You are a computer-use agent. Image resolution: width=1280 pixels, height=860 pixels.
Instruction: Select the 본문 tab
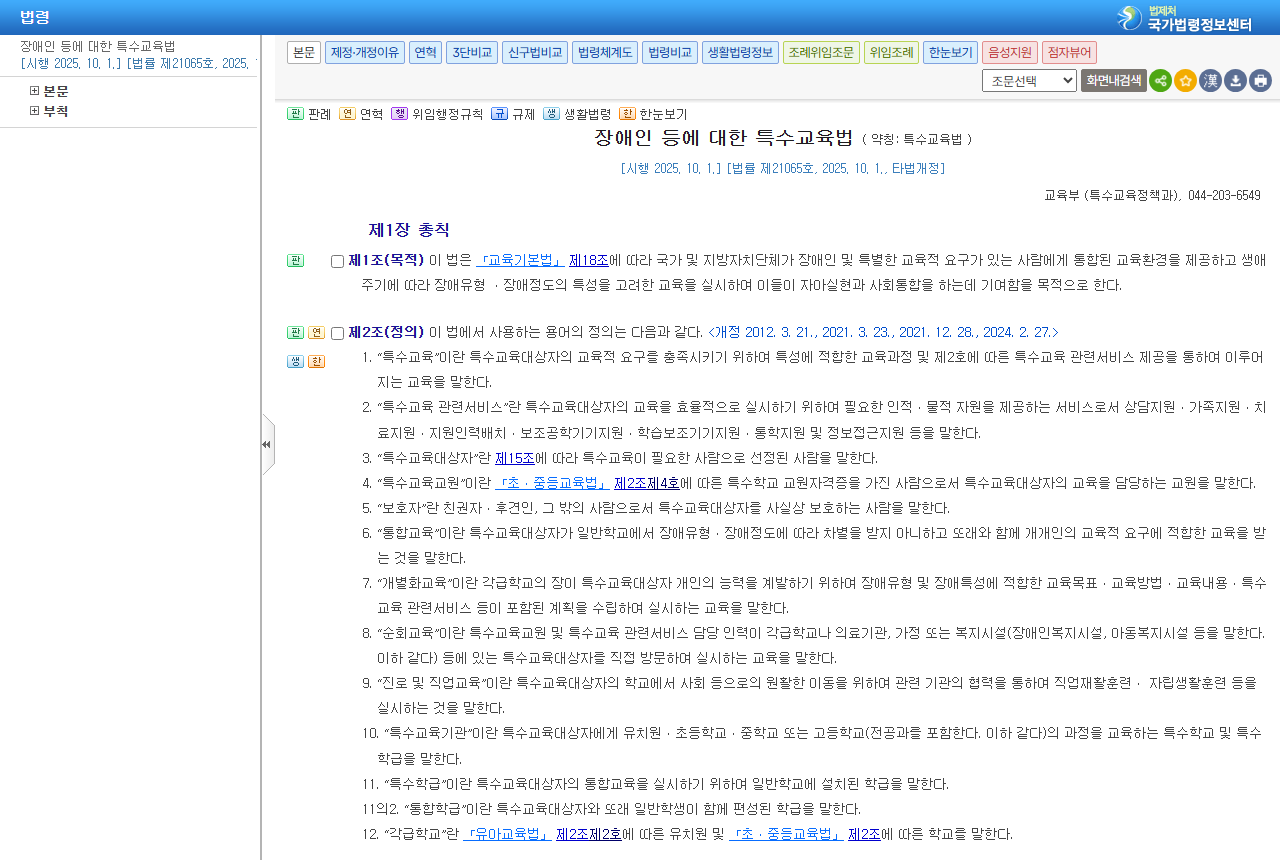click(304, 53)
